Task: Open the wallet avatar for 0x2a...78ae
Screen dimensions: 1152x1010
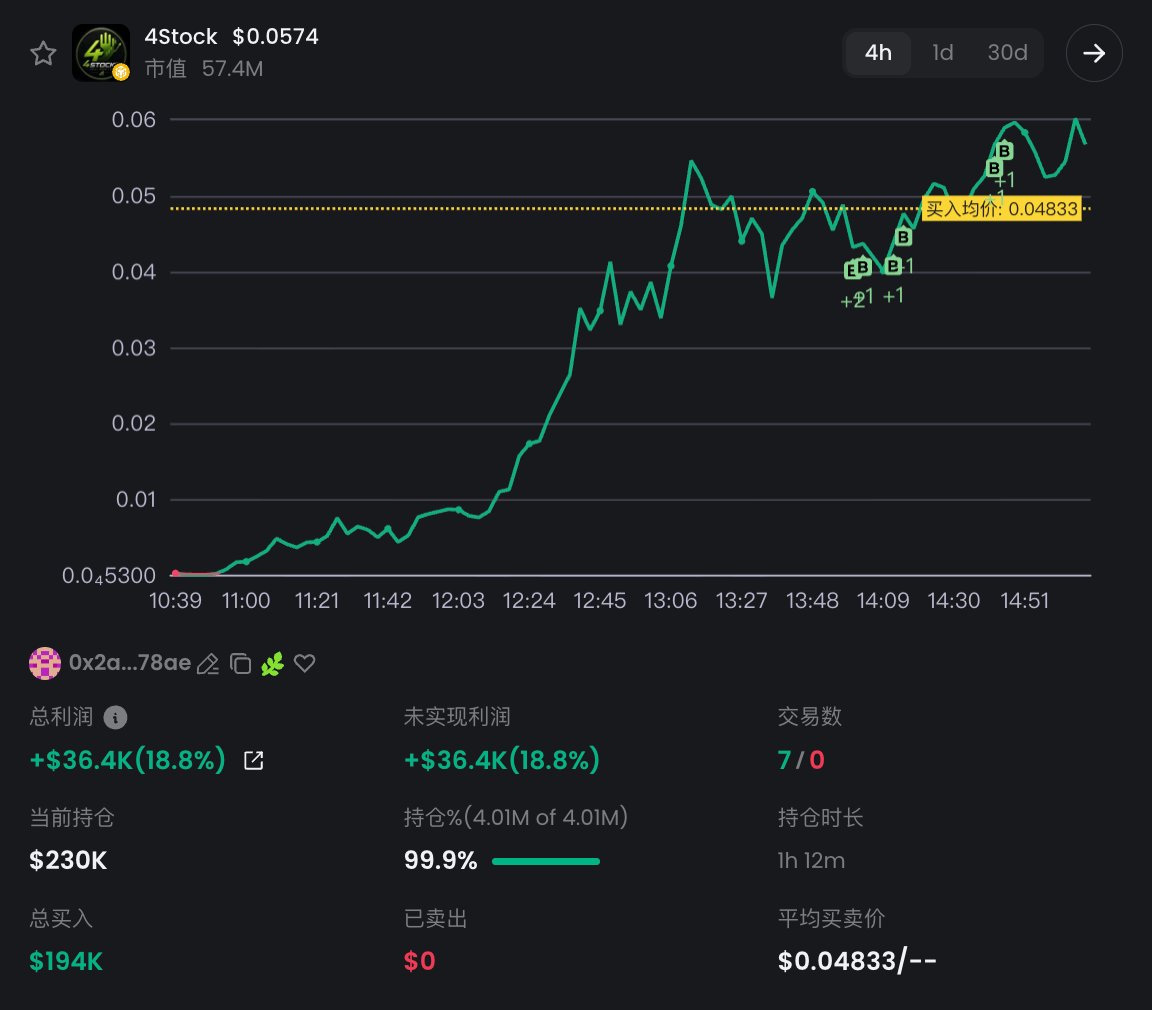Action: [45, 663]
